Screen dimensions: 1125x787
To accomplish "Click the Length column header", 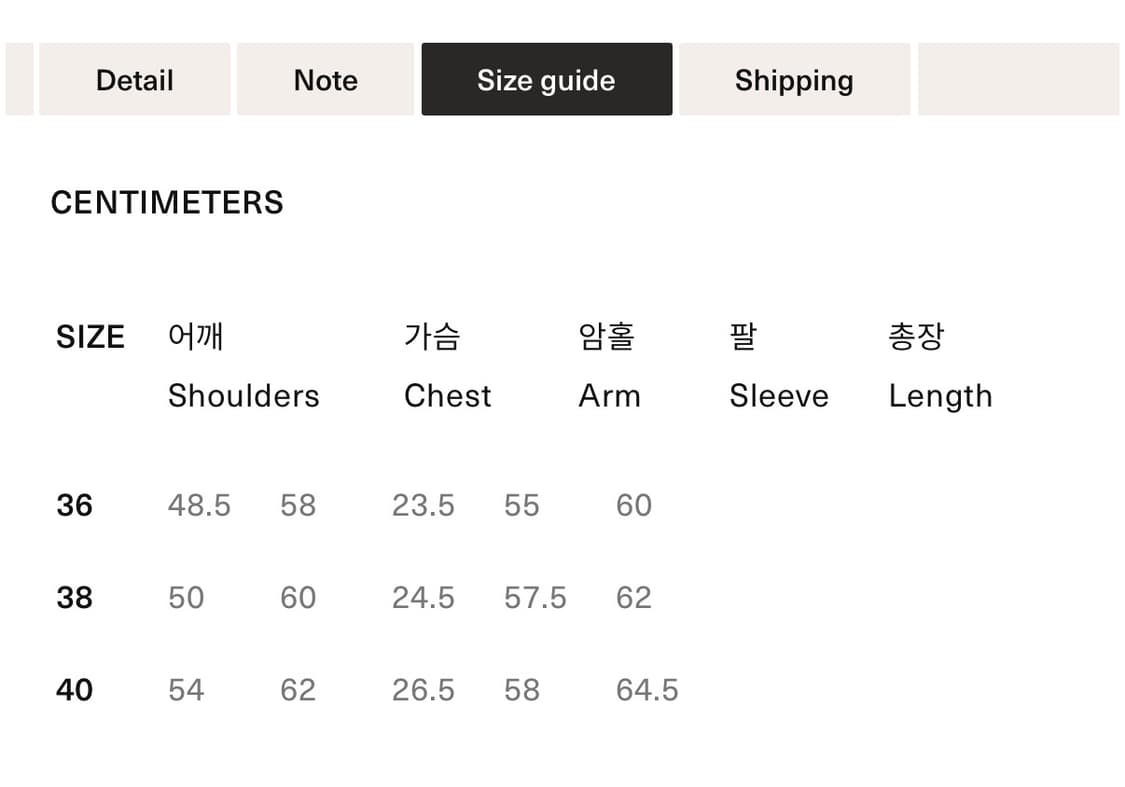I will click(x=940, y=396).
